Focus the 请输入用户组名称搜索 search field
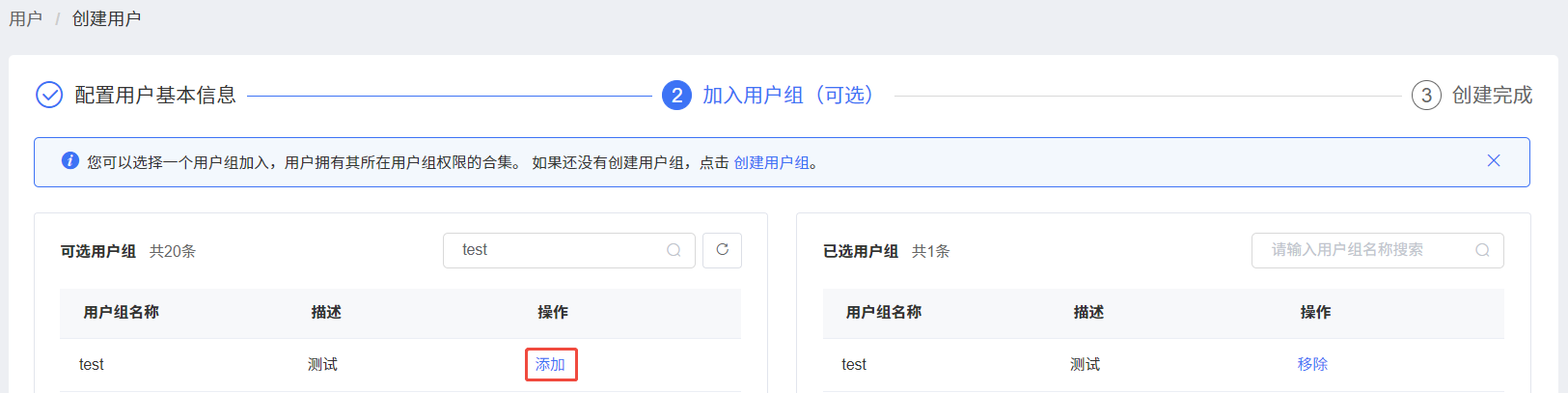Viewport: 1568px width, 393px height. (1378, 250)
